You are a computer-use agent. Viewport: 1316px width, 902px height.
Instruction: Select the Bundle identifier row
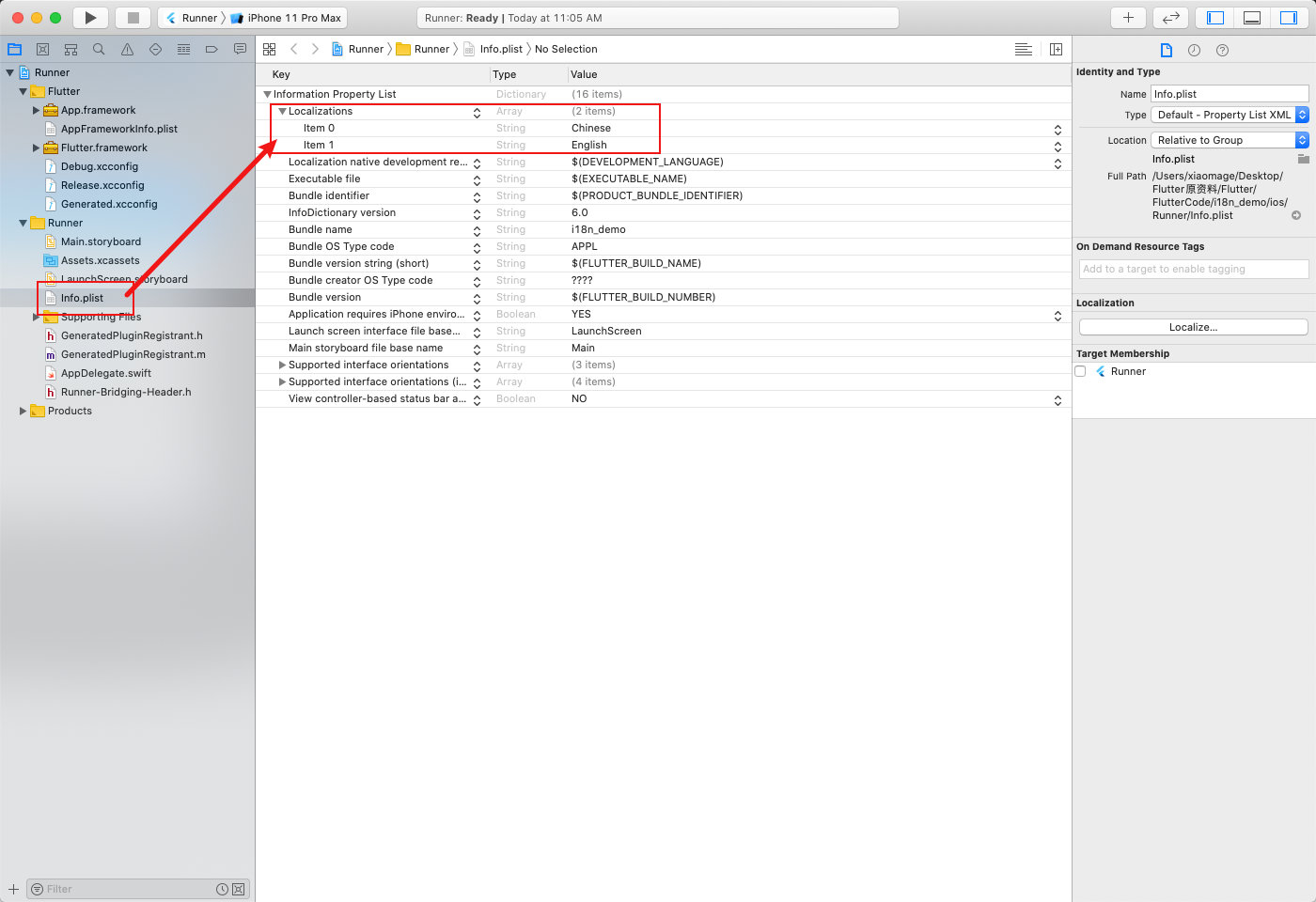664,195
